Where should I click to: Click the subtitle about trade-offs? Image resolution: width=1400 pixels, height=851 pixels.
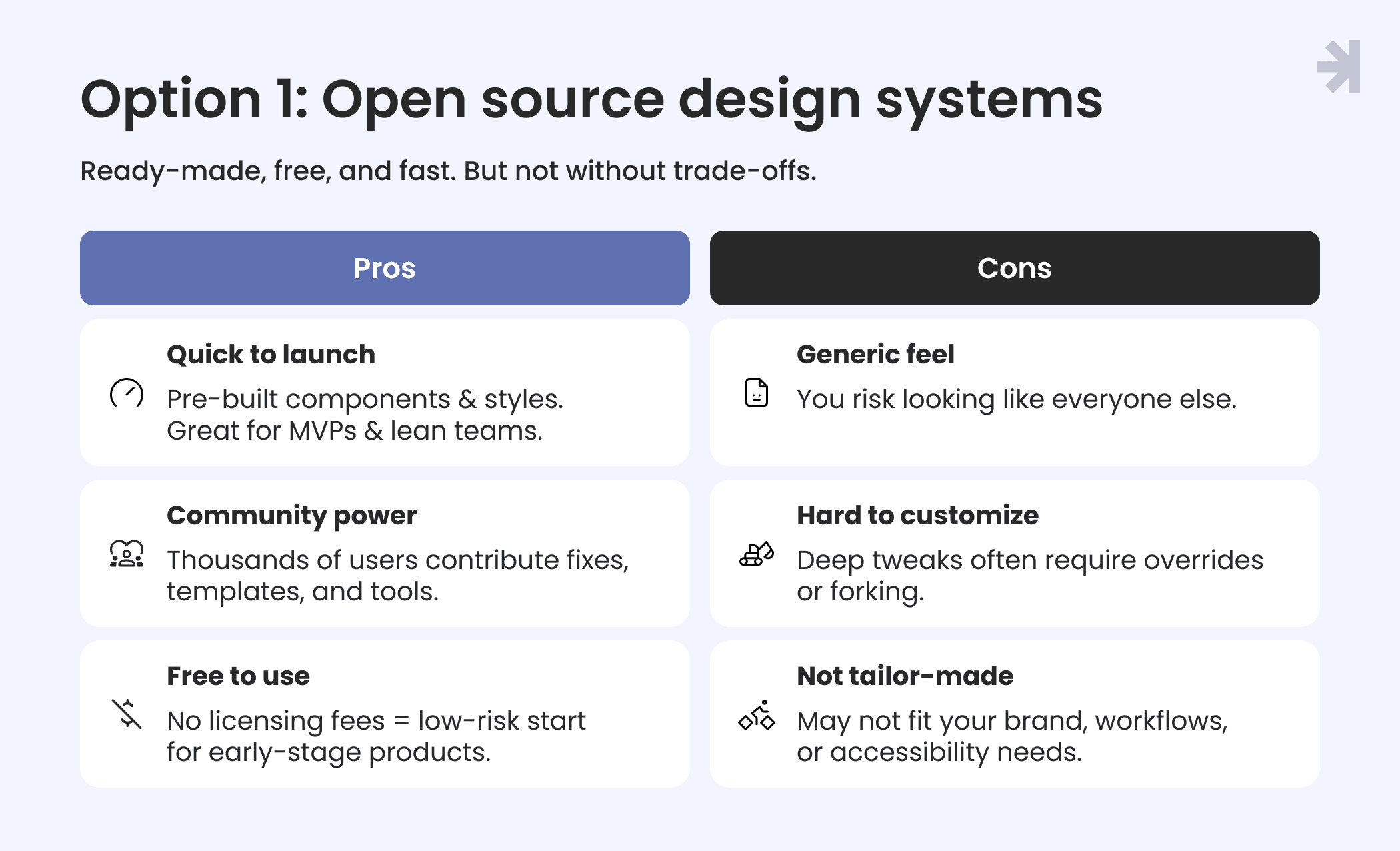(x=448, y=171)
